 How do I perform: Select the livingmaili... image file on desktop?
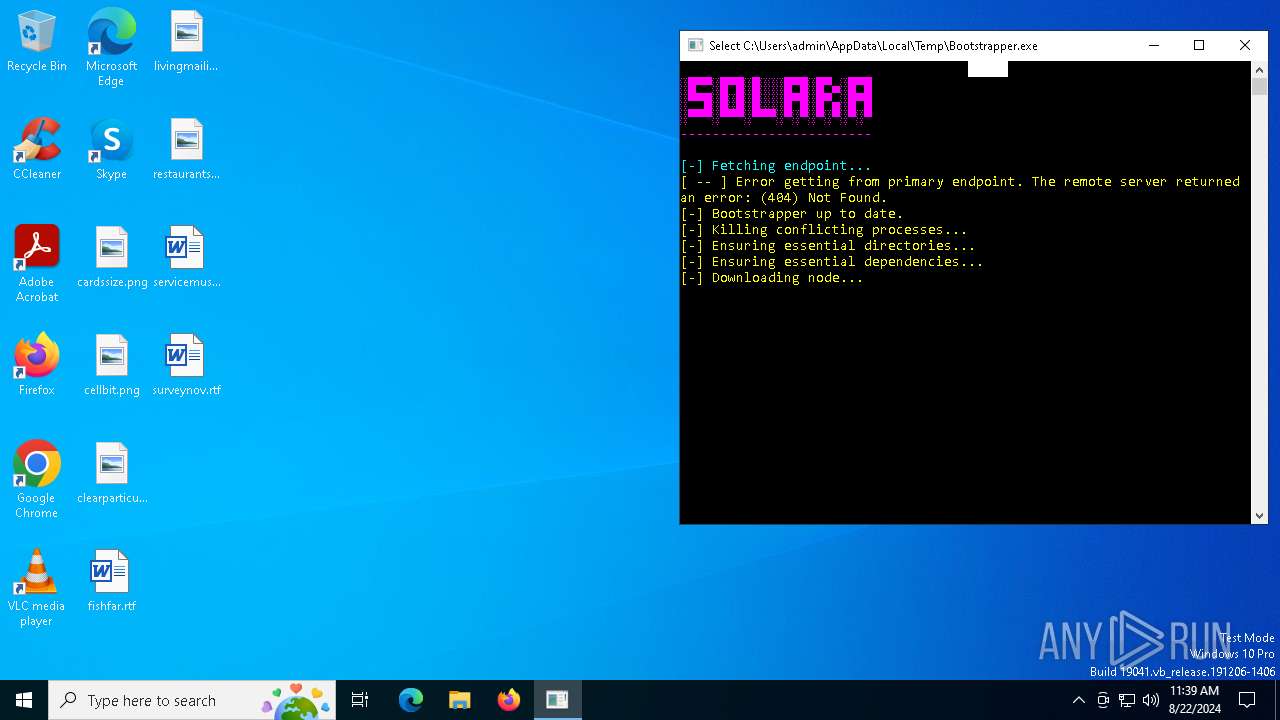tap(186, 42)
